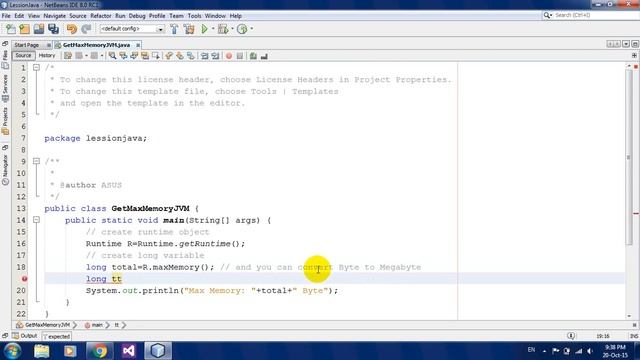The image size is (640, 360).
Task: Click the editor scrollbar down arrow
Action: pos(629,316)
